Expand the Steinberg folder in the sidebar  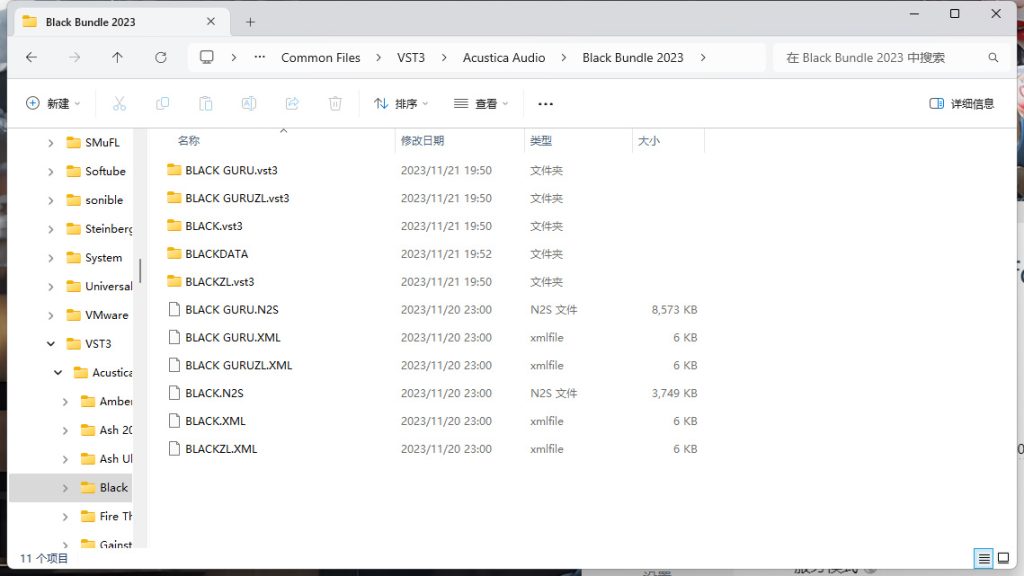click(51, 229)
